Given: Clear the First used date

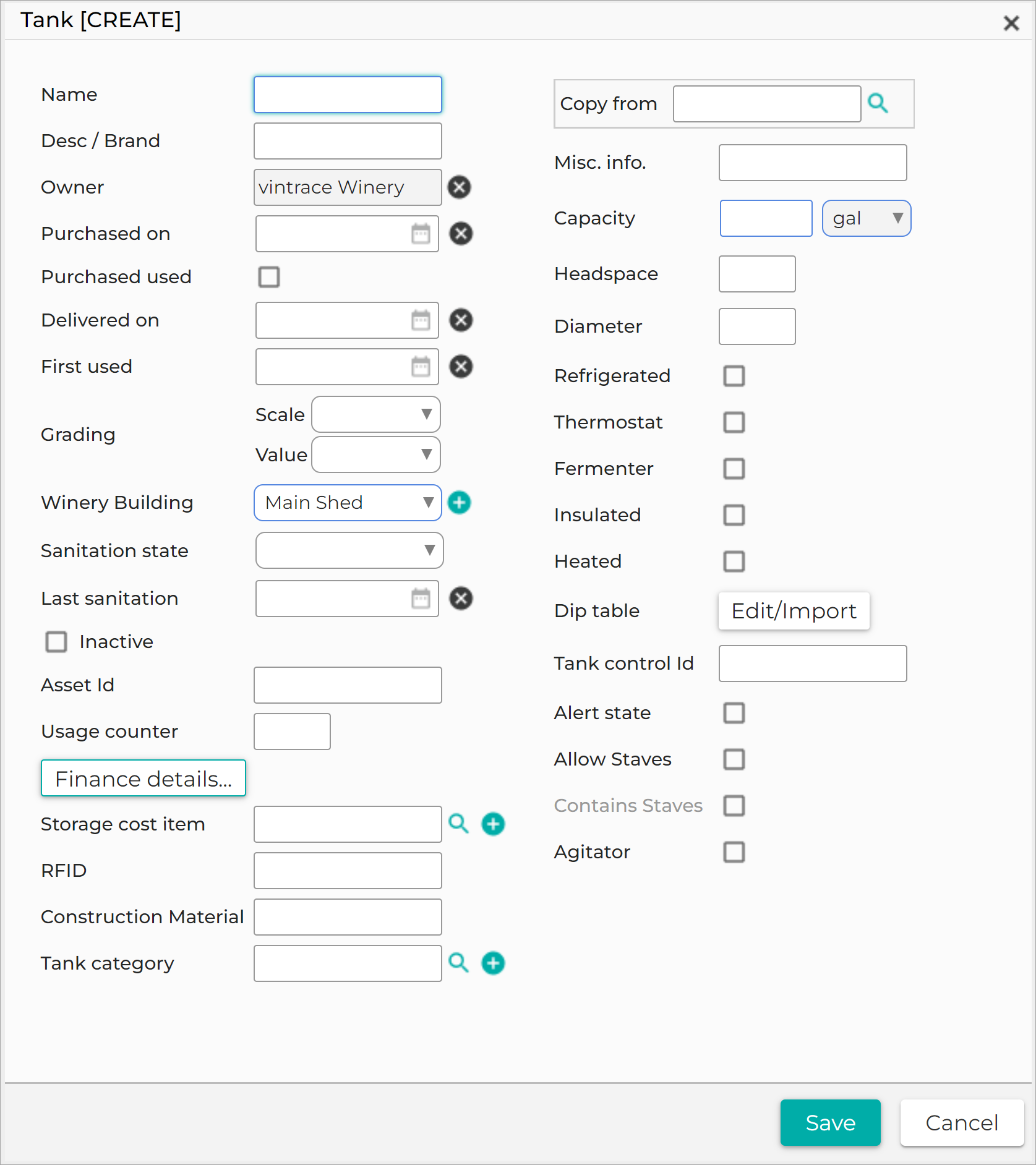Looking at the screenshot, I should [460, 367].
